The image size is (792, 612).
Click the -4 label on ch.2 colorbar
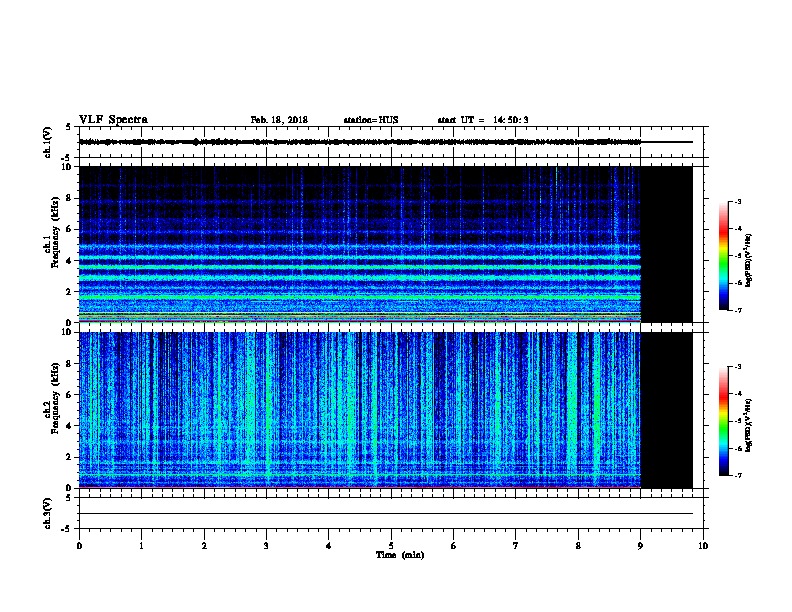coord(737,394)
